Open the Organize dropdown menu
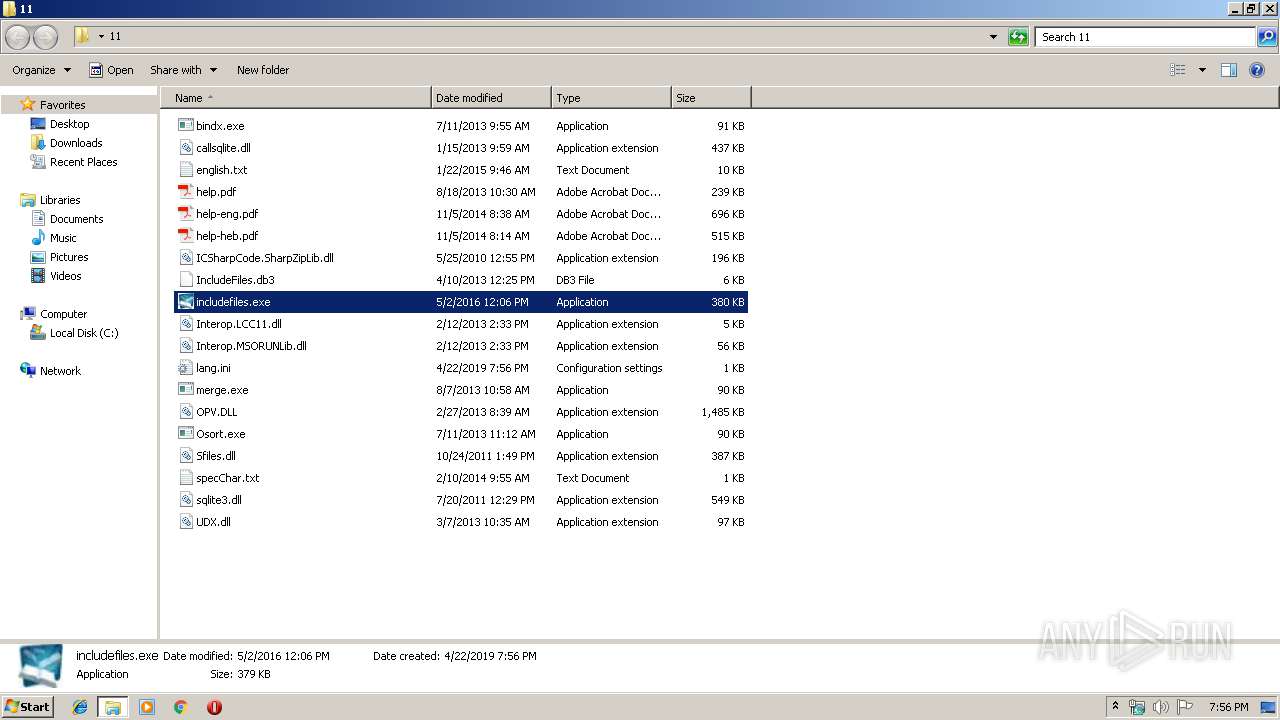This screenshot has width=1280, height=720. (x=41, y=70)
